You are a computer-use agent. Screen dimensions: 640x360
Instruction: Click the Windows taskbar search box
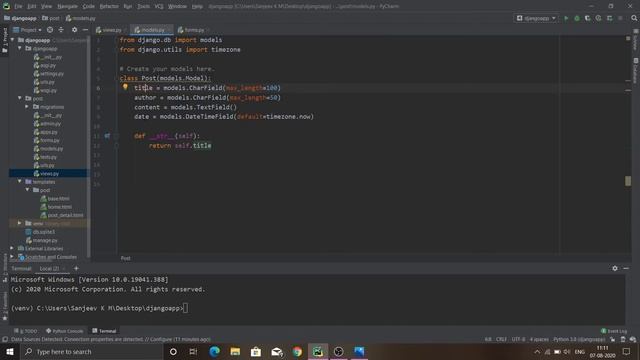coord(91,351)
